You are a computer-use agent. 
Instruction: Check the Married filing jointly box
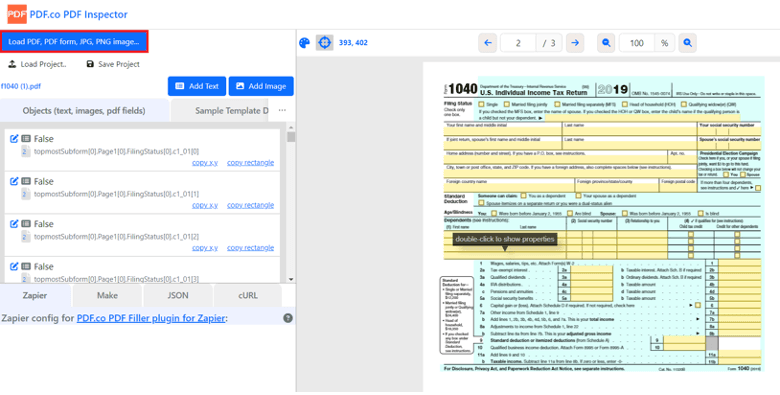(x=506, y=104)
